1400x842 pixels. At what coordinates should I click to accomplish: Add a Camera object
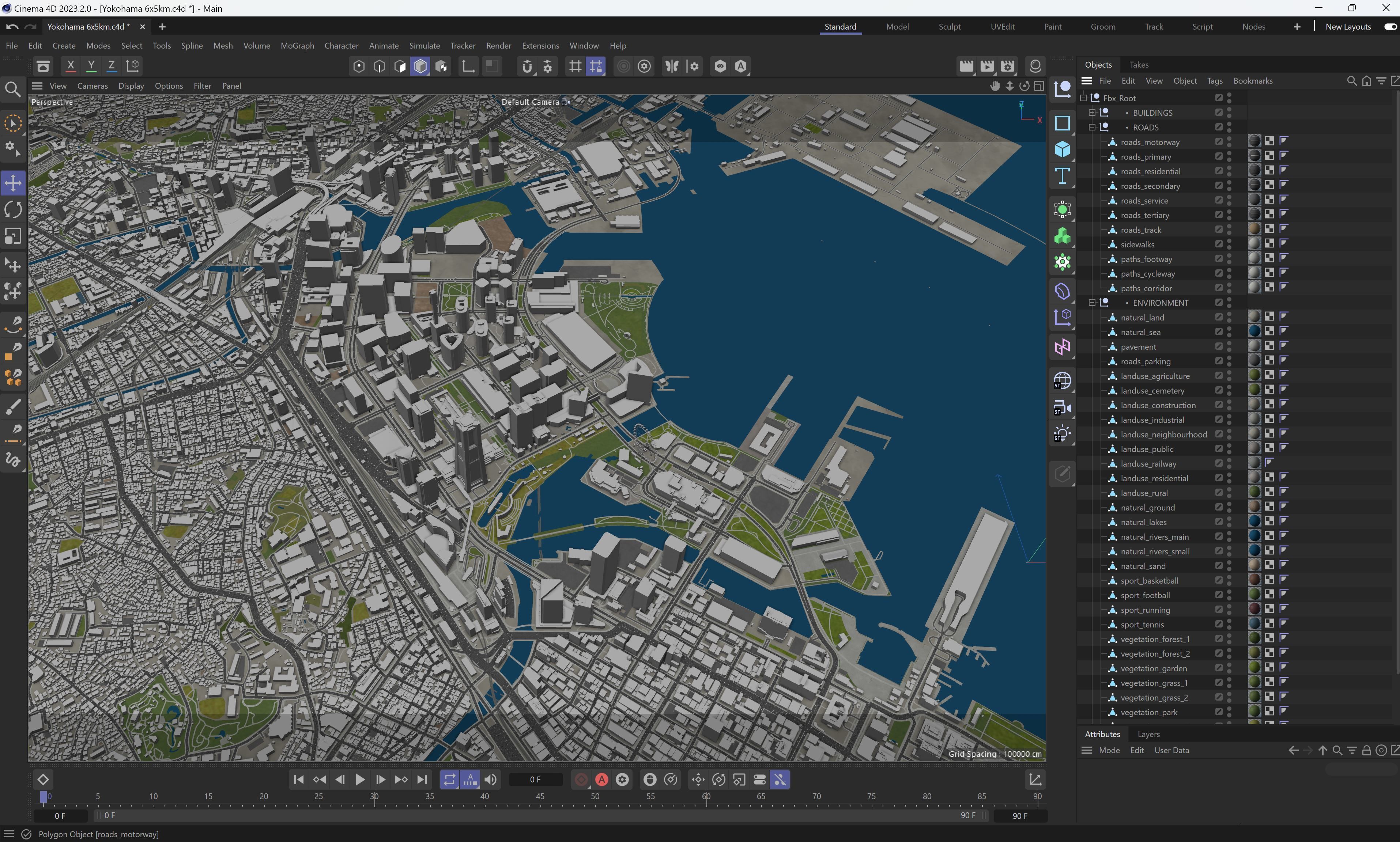[1063, 407]
